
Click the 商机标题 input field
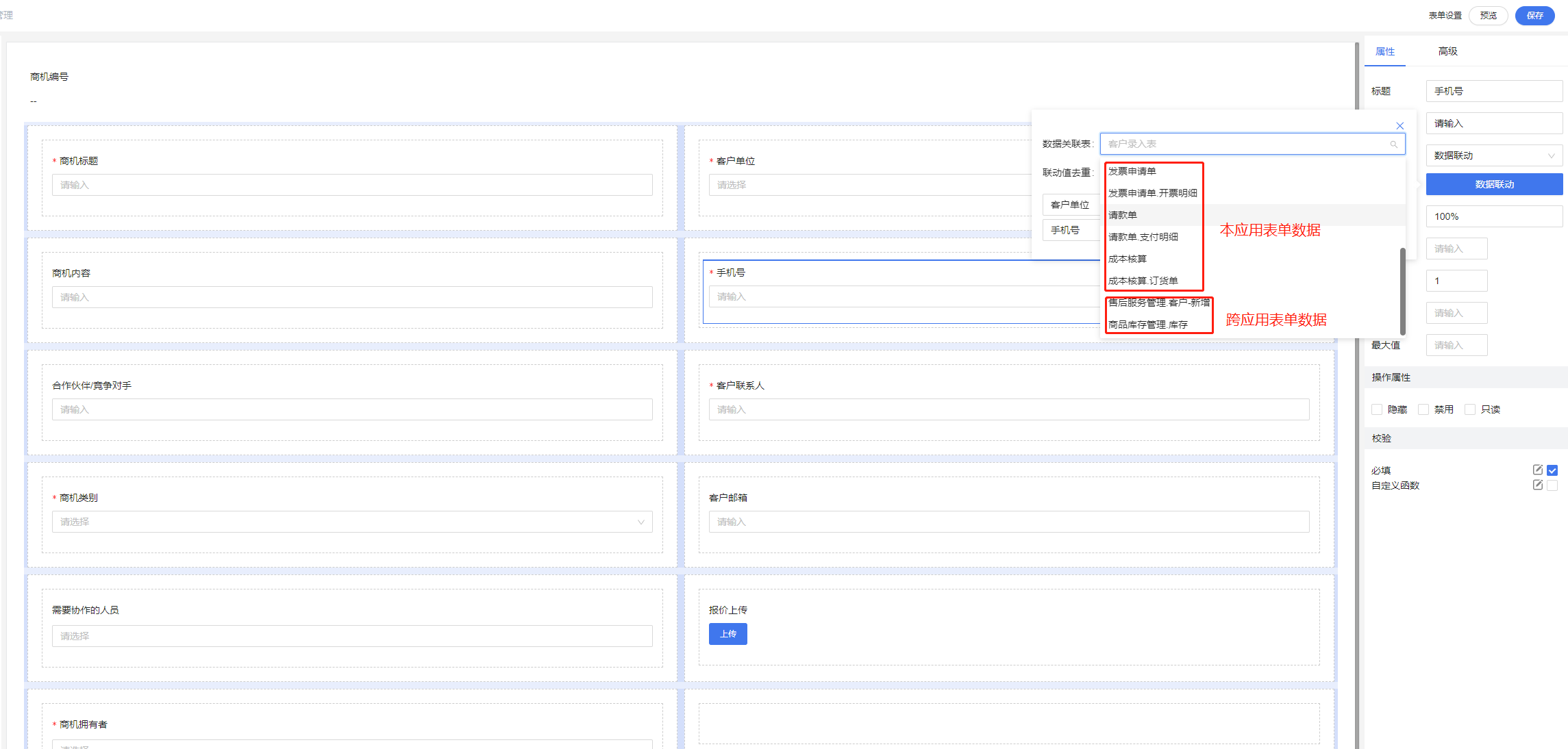[352, 185]
